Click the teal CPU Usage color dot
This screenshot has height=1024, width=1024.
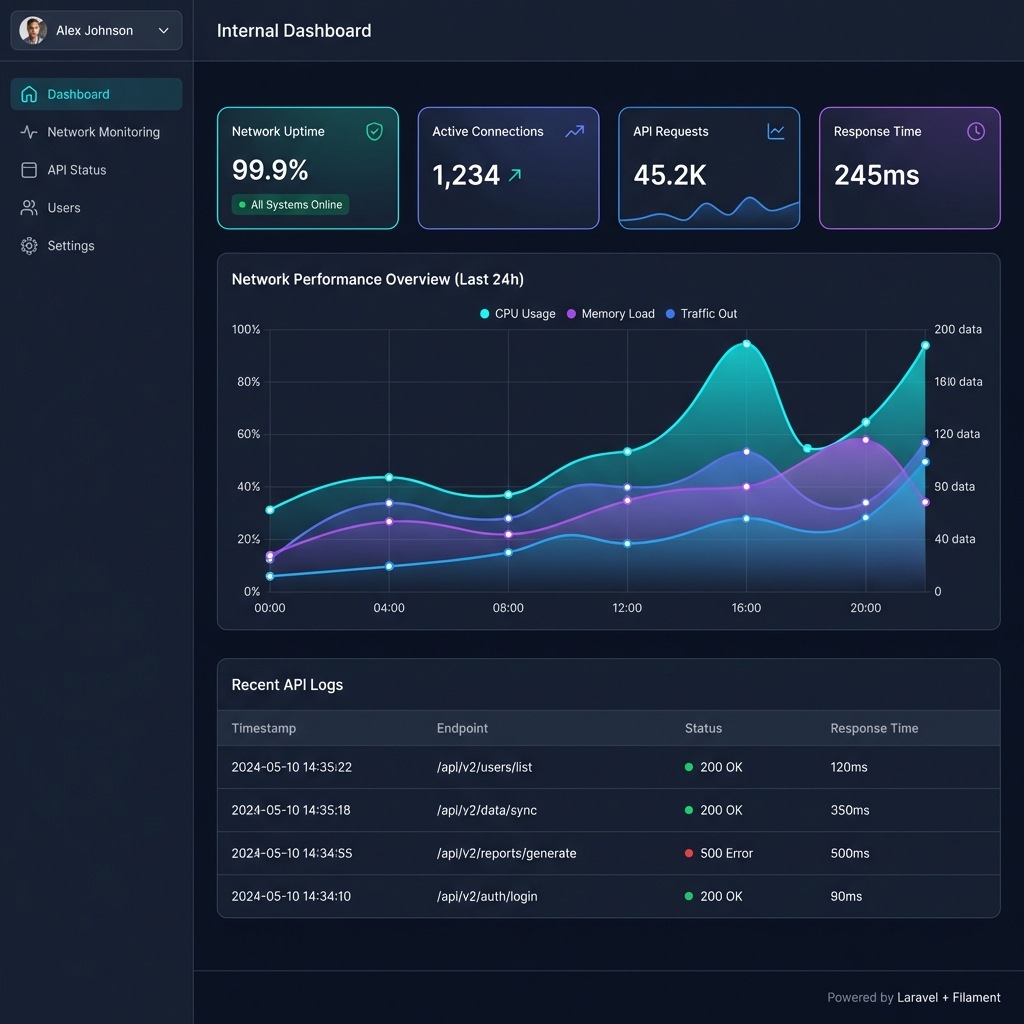(x=484, y=313)
